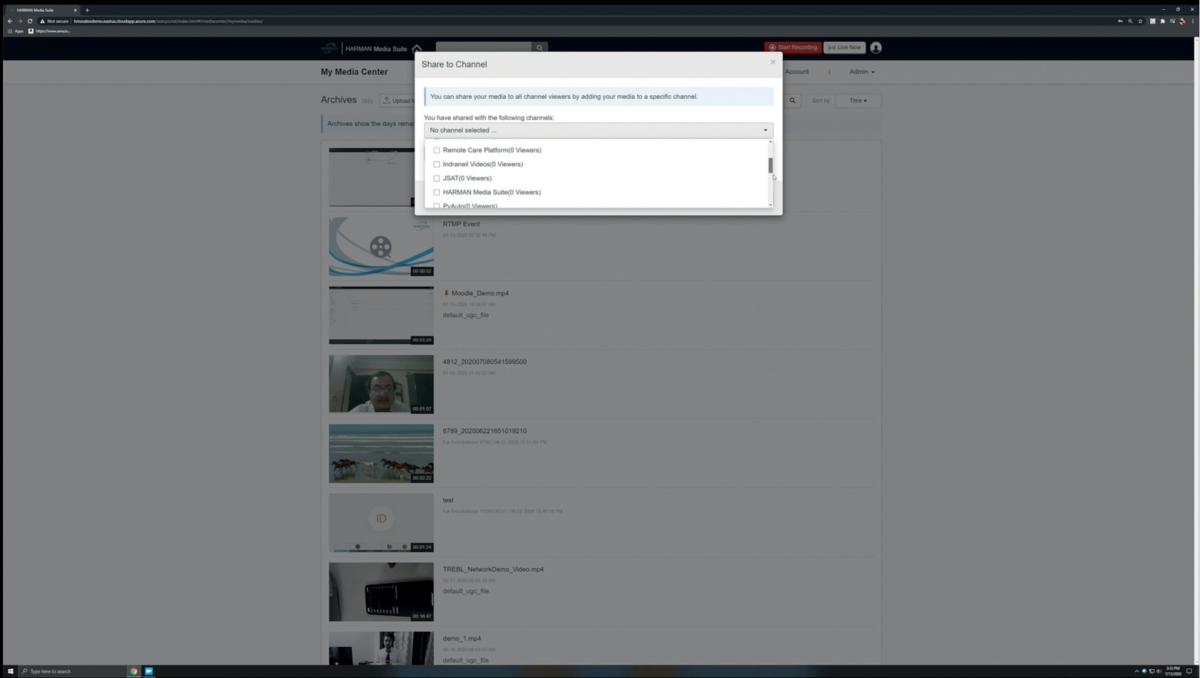Viewport: 1200px width, 678px height.
Task: Open the Account menu item
Action: tap(797, 72)
